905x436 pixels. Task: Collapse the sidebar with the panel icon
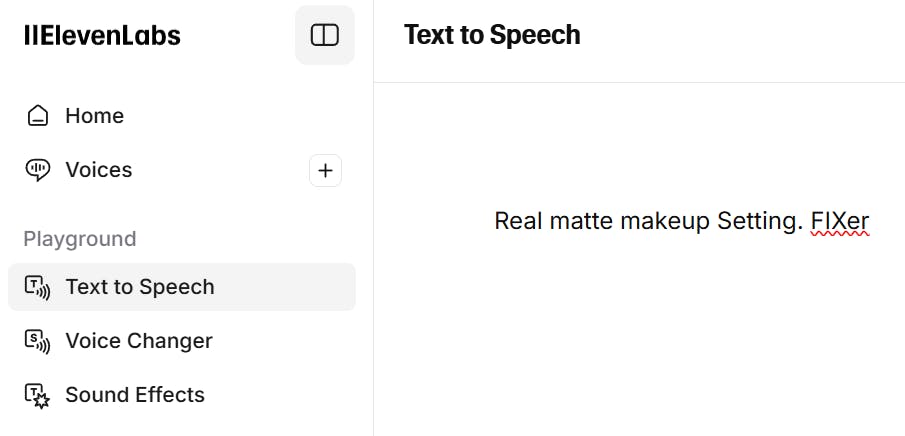coord(325,35)
